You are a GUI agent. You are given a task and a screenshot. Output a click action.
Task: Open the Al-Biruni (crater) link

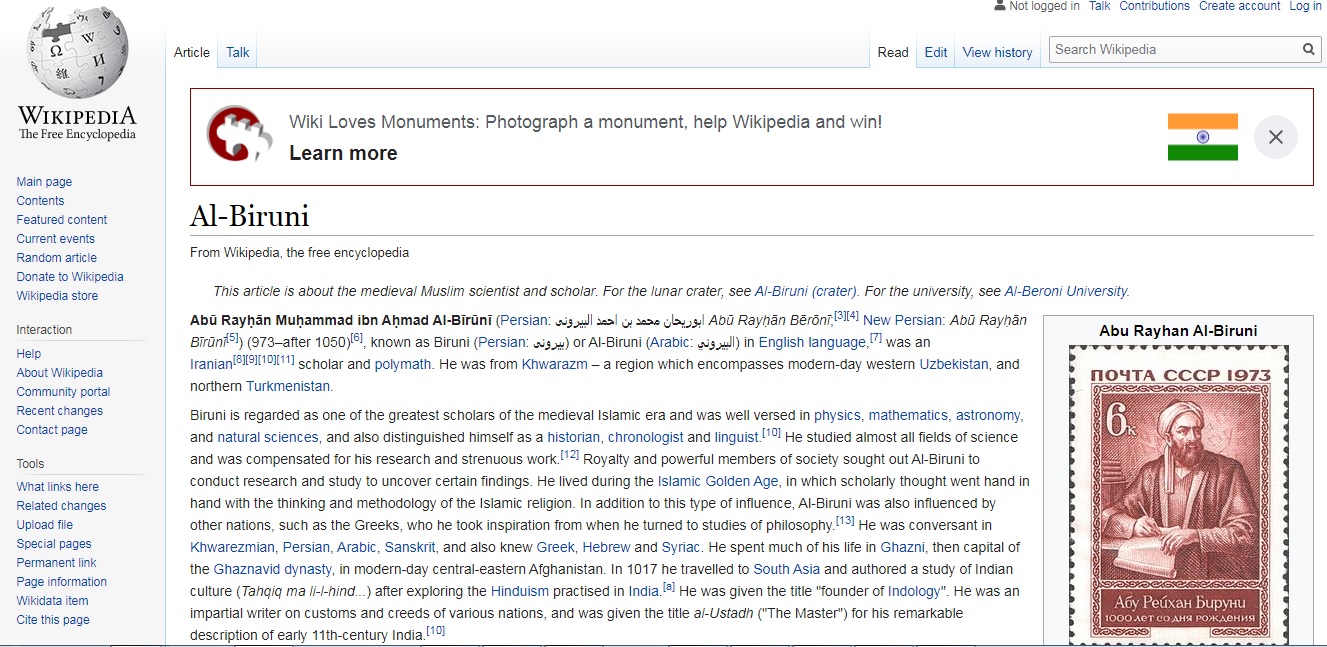[806, 291]
